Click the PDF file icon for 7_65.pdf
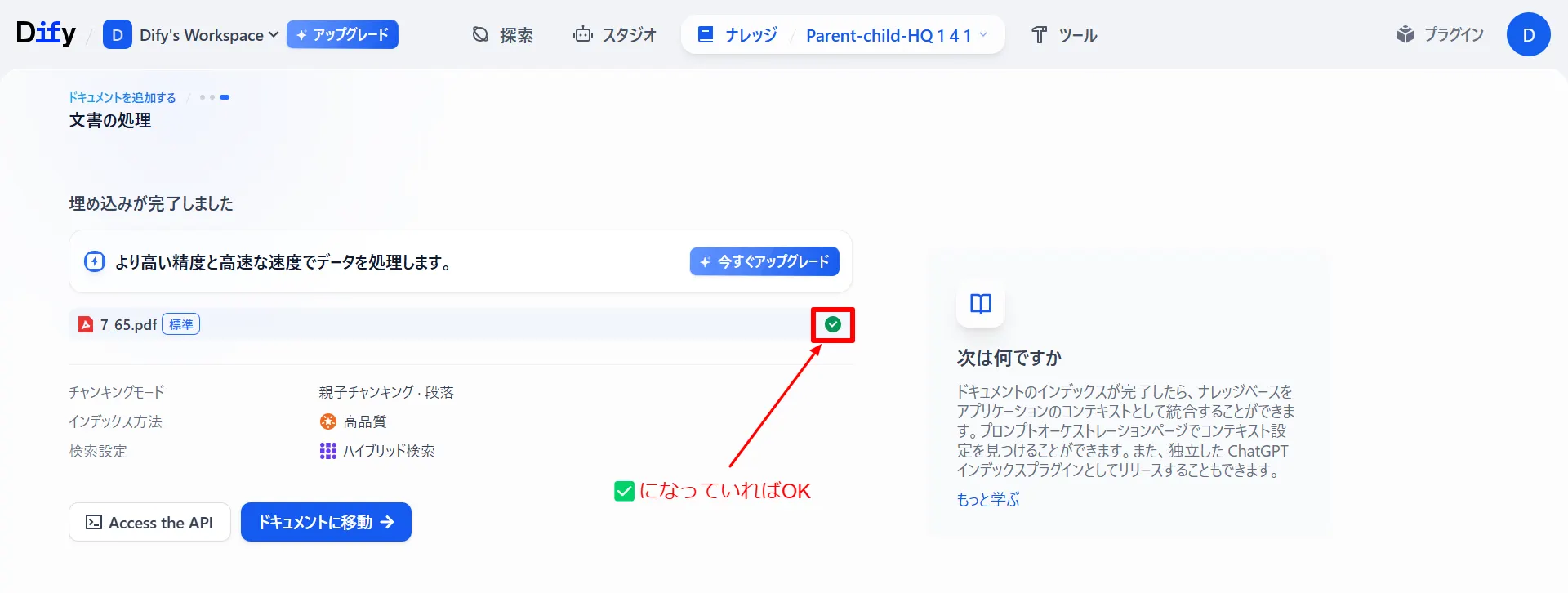 pos(86,324)
